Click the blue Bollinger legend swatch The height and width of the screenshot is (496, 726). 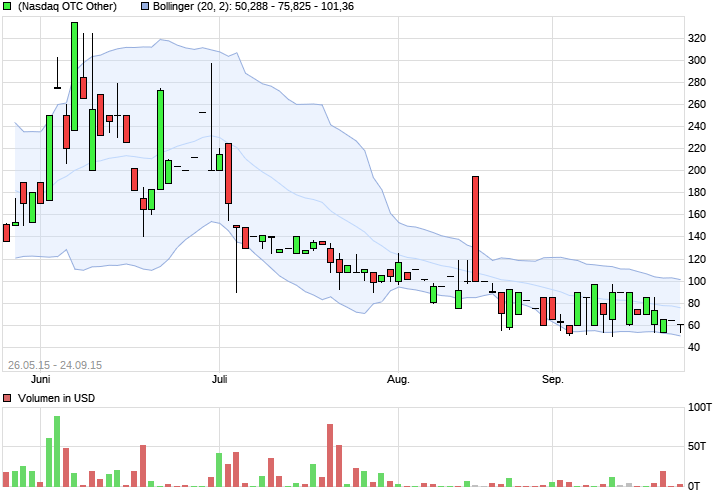145,6
